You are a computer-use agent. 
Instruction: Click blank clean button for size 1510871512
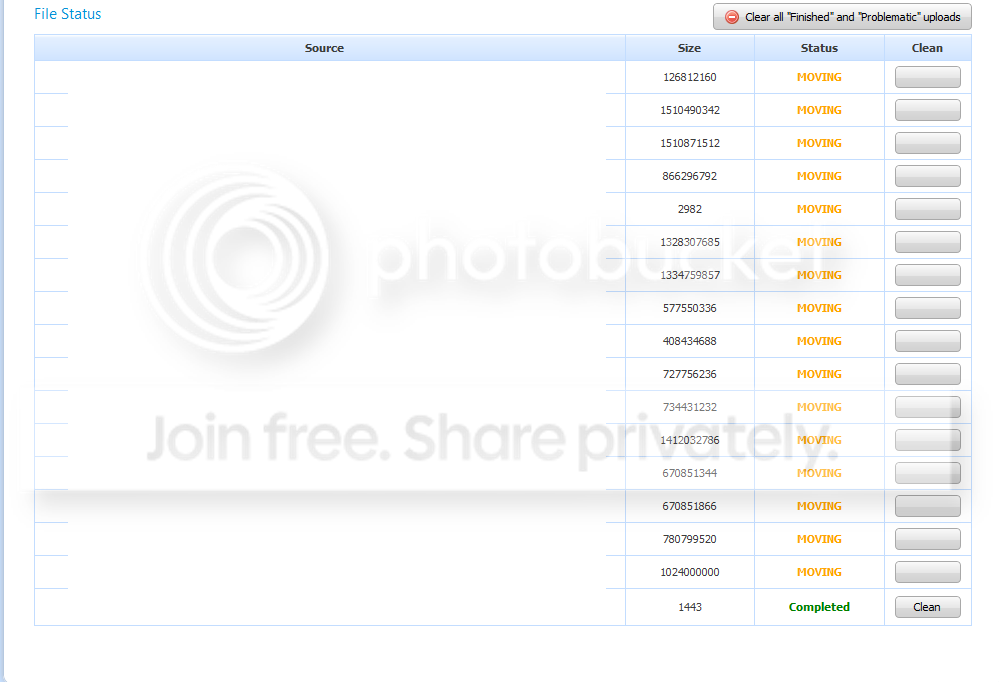(x=927, y=143)
